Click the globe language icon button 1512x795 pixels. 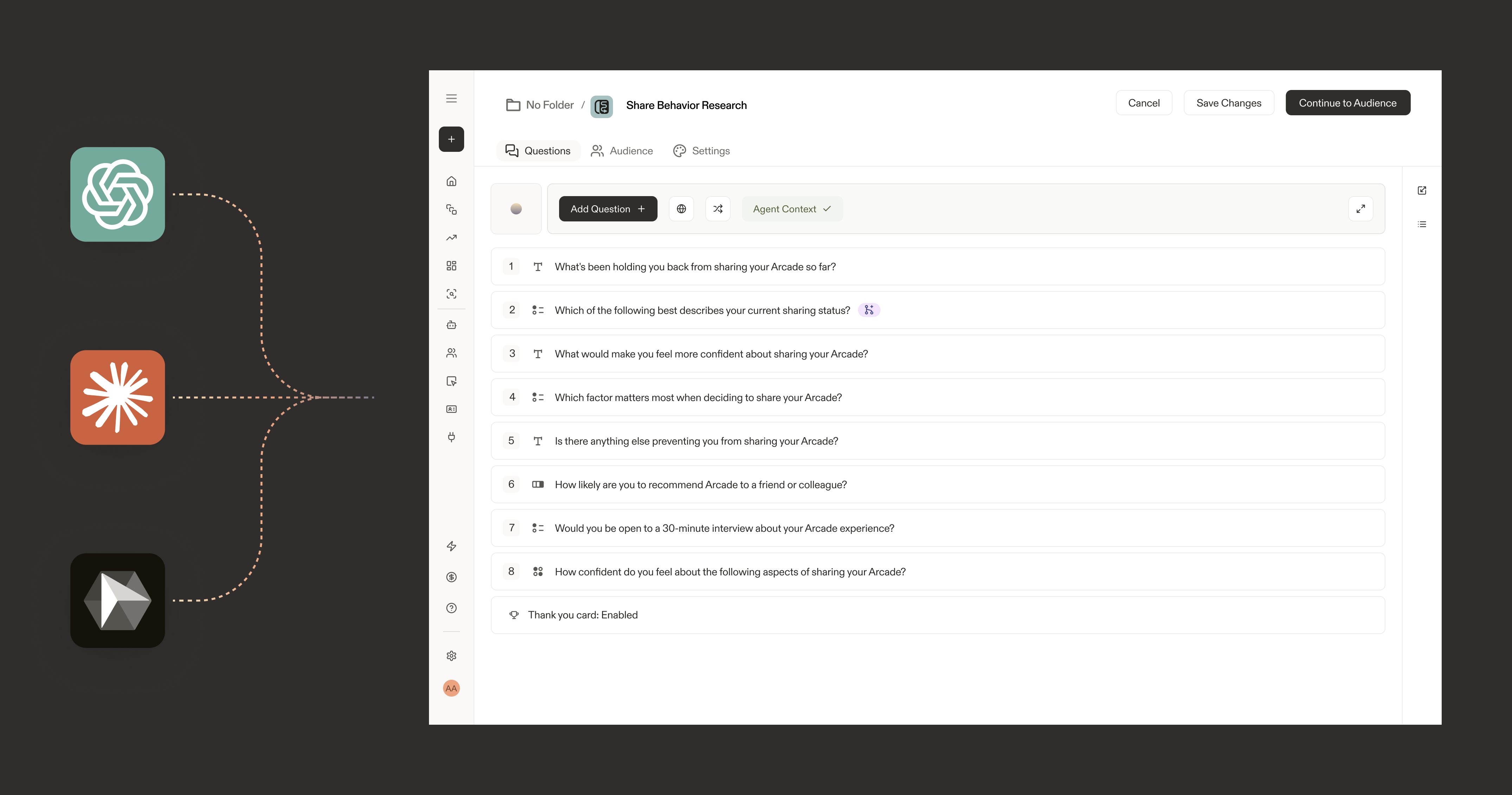point(681,209)
